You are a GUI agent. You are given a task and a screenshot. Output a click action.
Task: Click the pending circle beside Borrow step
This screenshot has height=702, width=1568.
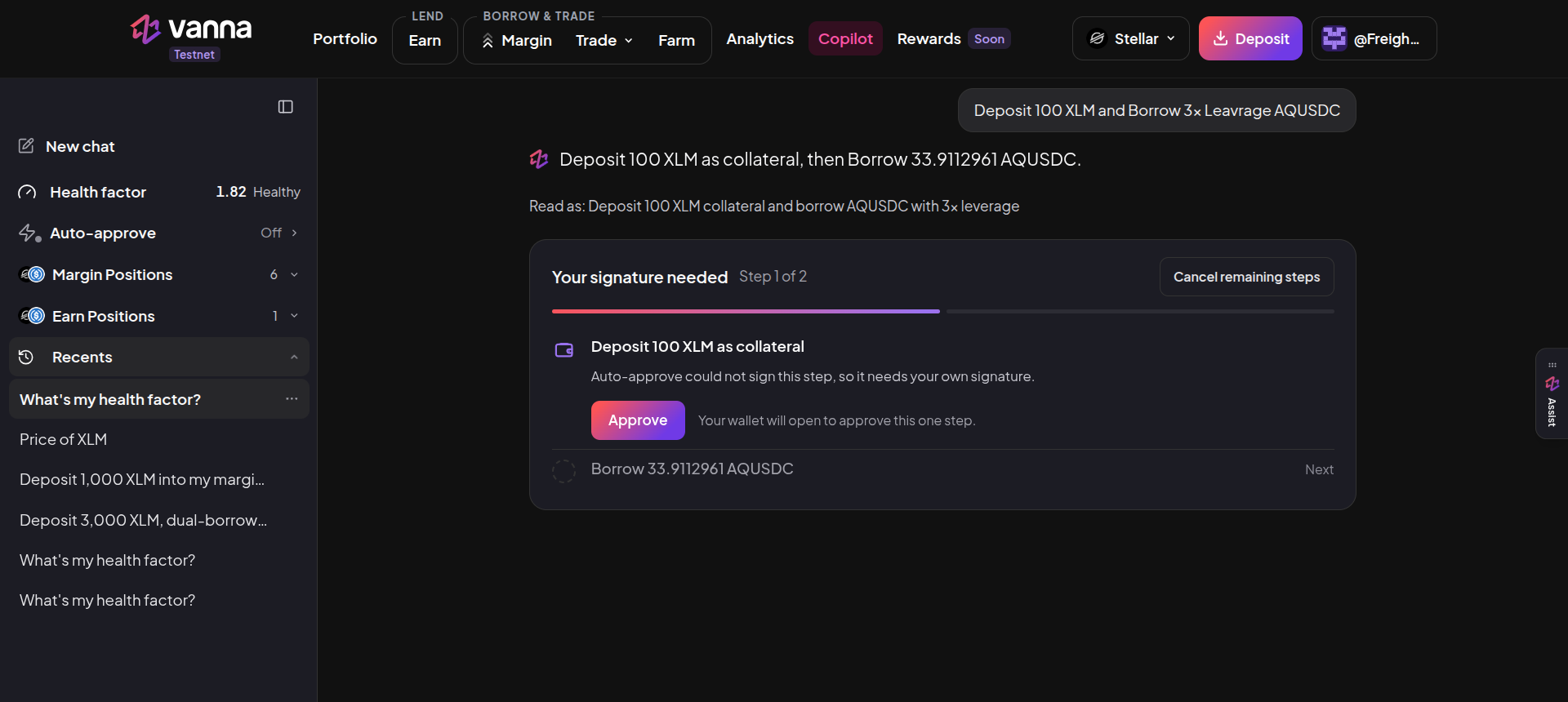coord(563,471)
